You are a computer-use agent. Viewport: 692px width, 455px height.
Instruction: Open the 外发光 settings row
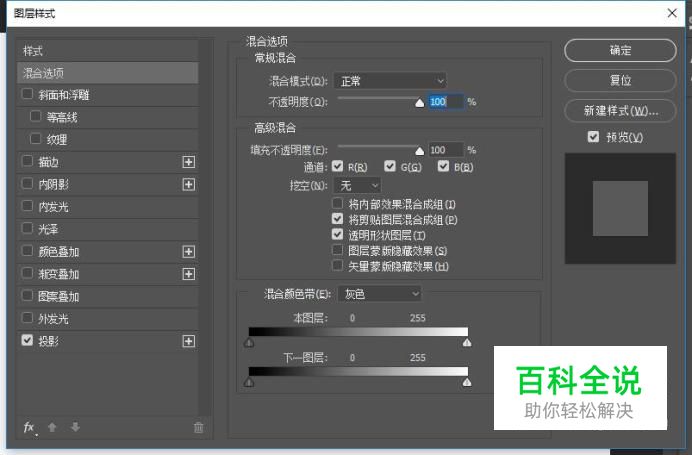(x=108, y=319)
